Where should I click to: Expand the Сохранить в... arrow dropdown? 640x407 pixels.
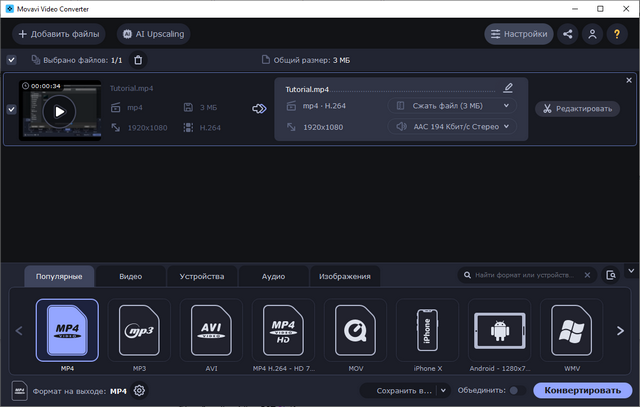[x=443, y=391]
